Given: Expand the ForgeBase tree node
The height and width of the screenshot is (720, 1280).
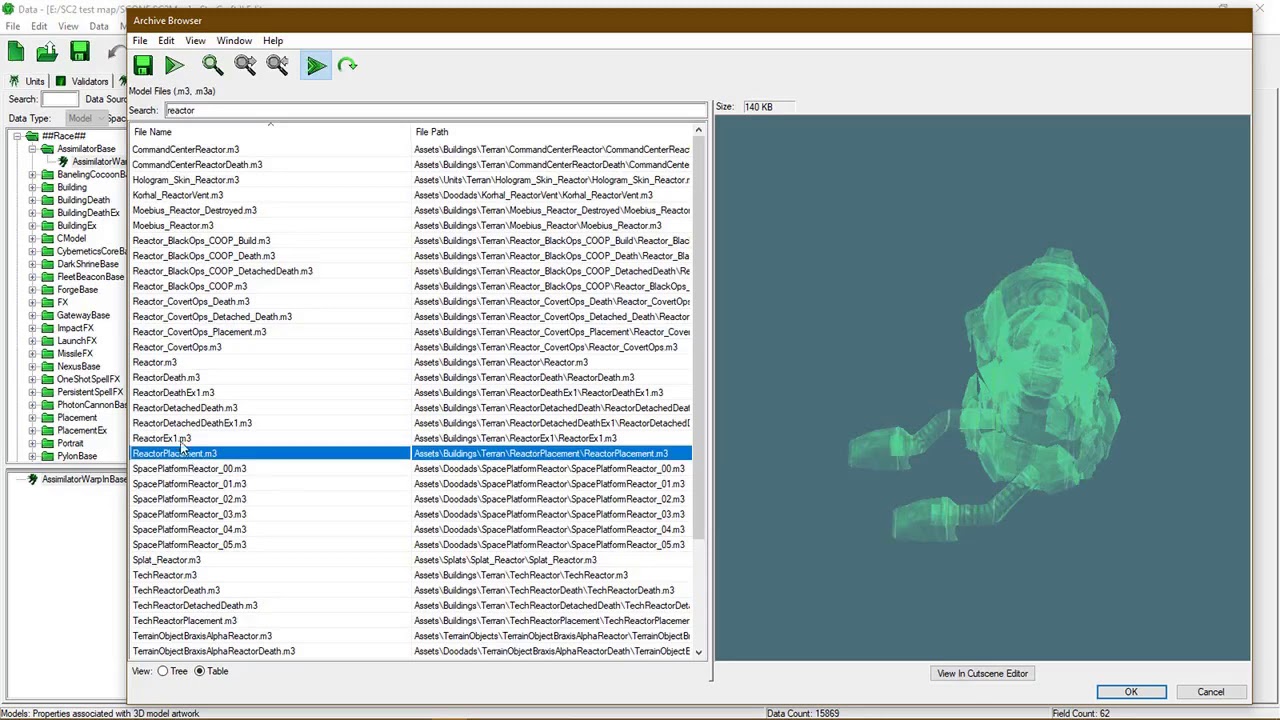Looking at the screenshot, I should pos(32,290).
